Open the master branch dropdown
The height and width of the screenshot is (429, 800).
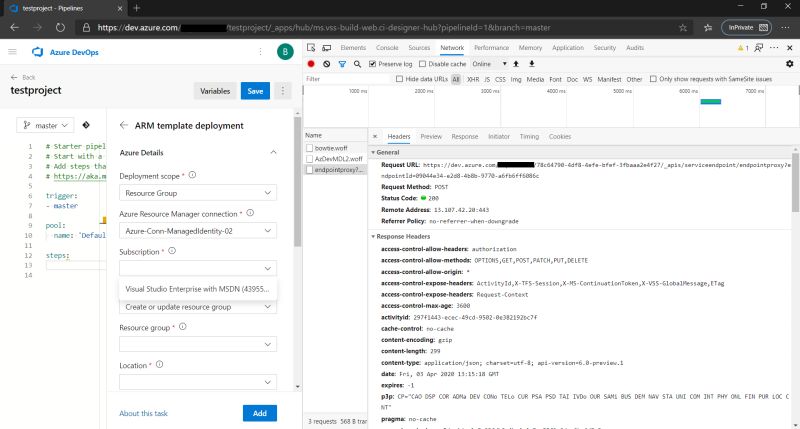45,125
